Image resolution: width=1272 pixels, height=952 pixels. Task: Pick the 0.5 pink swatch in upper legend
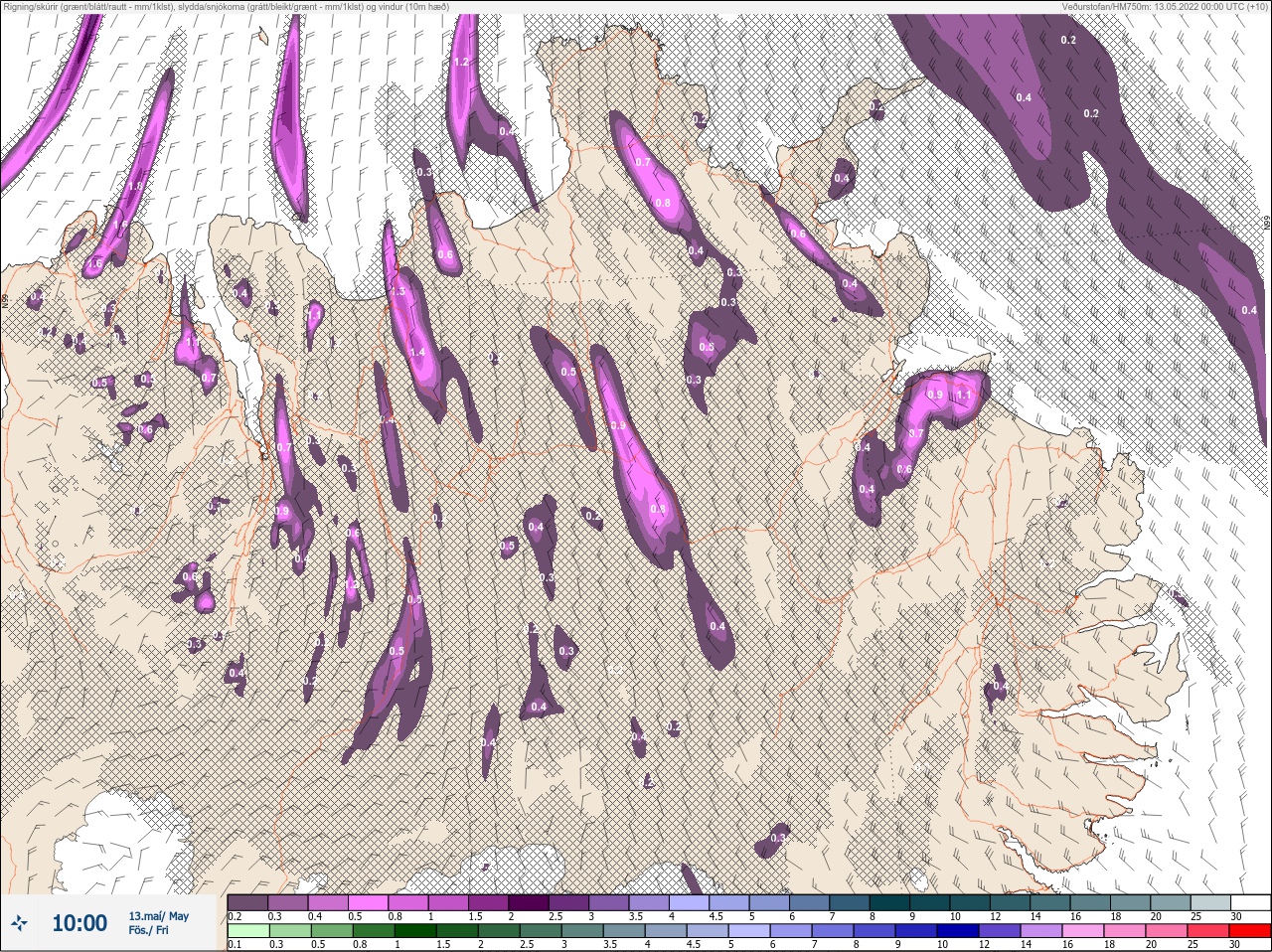(x=370, y=902)
